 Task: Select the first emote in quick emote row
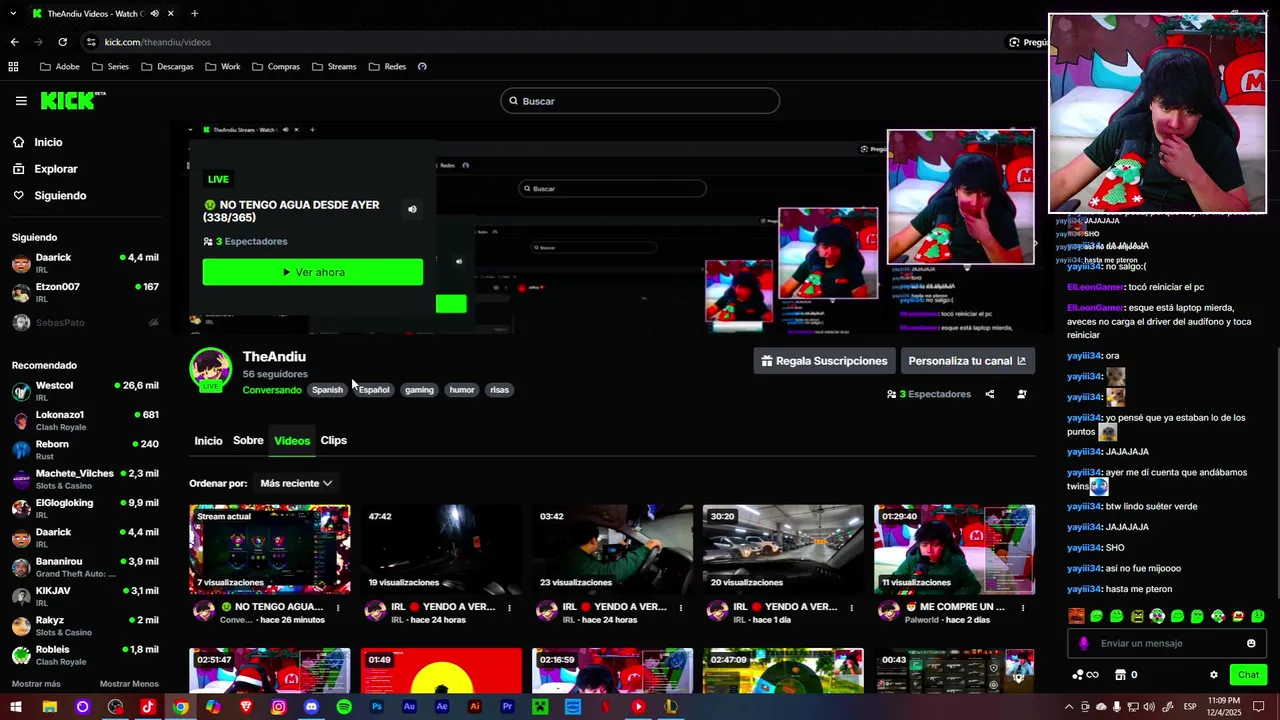1076,616
